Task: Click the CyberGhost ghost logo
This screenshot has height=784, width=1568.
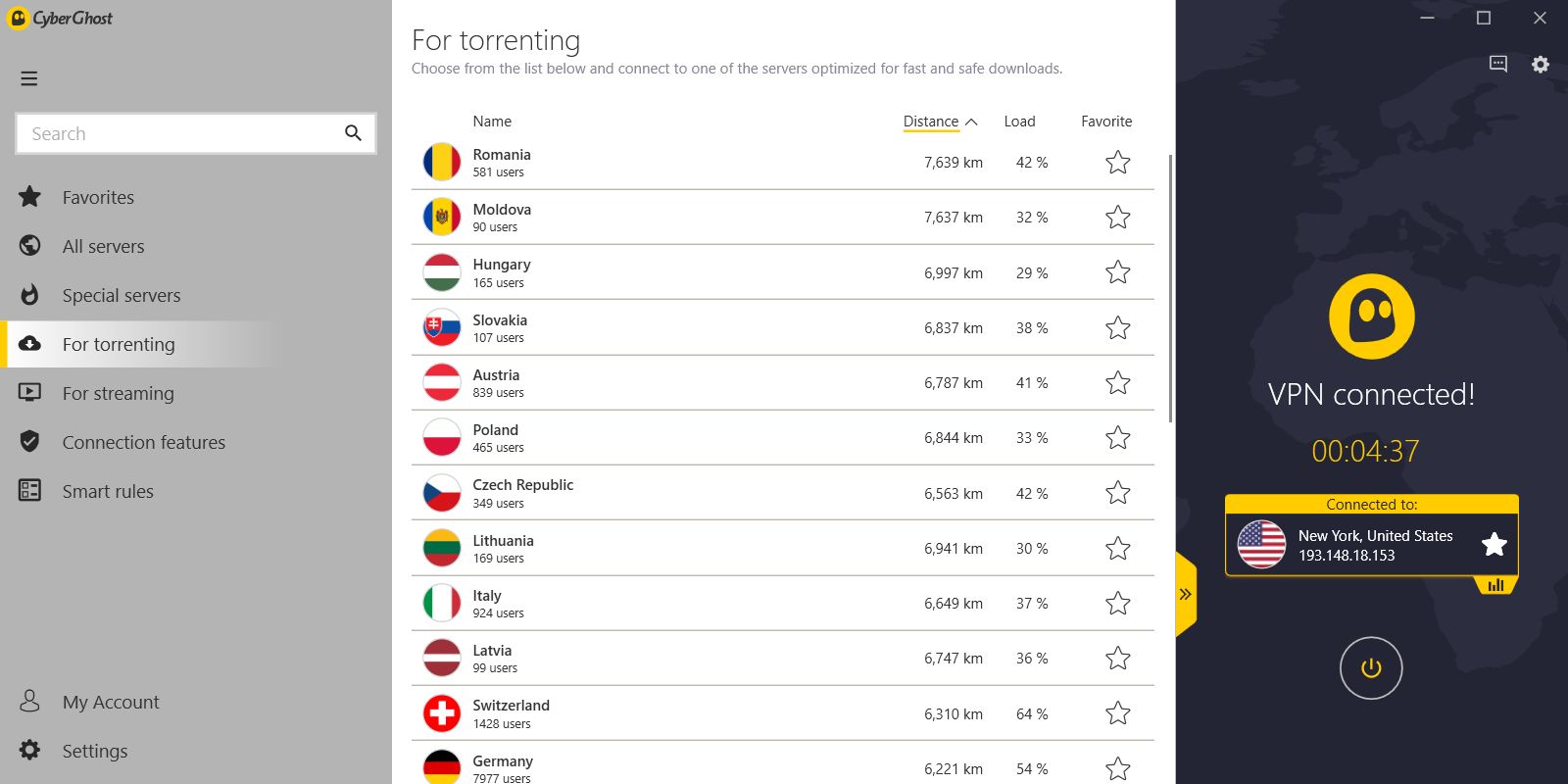Action: coord(1371,317)
